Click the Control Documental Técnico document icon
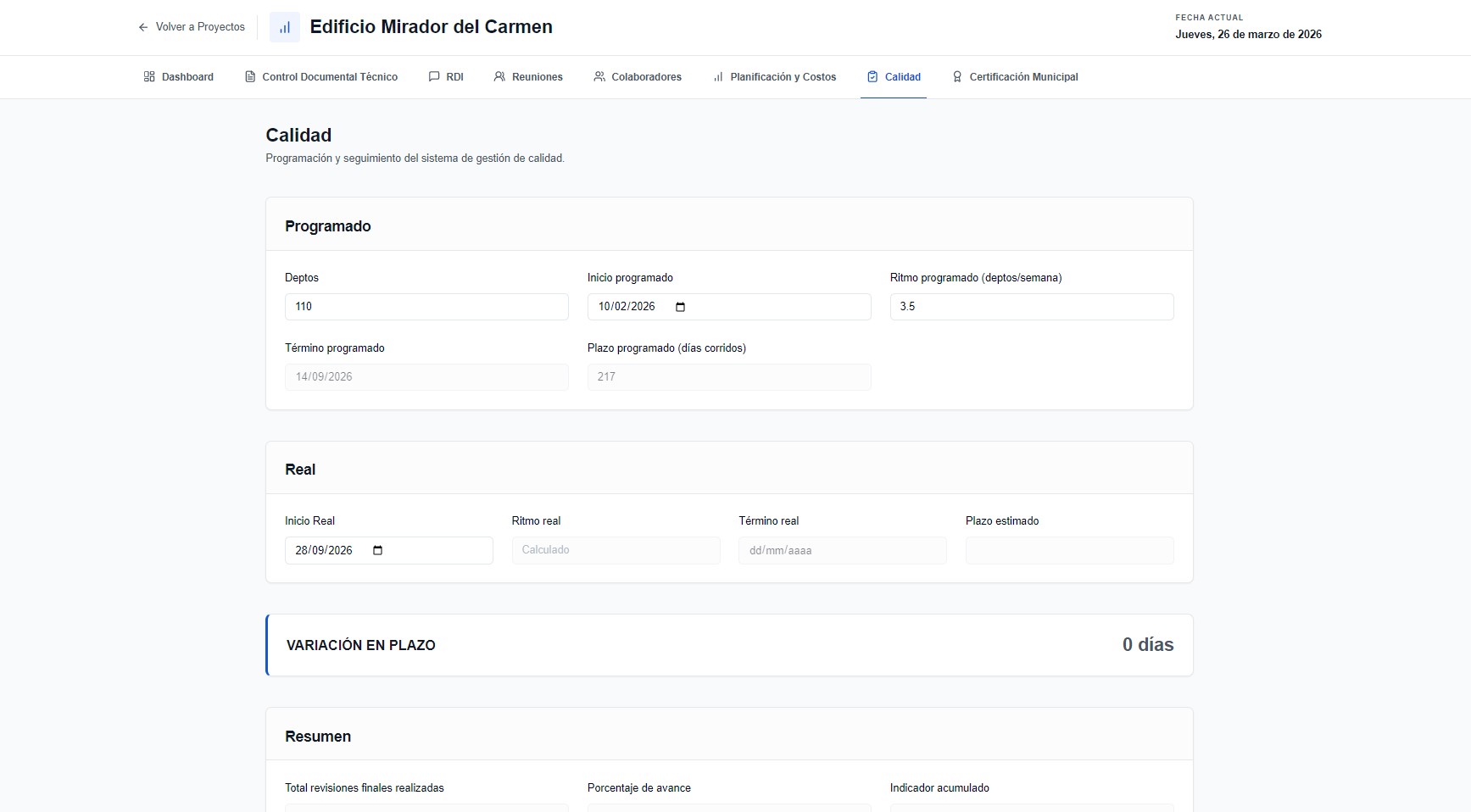Image resolution: width=1471 pixels, height=812 pixels. (250, 76)
